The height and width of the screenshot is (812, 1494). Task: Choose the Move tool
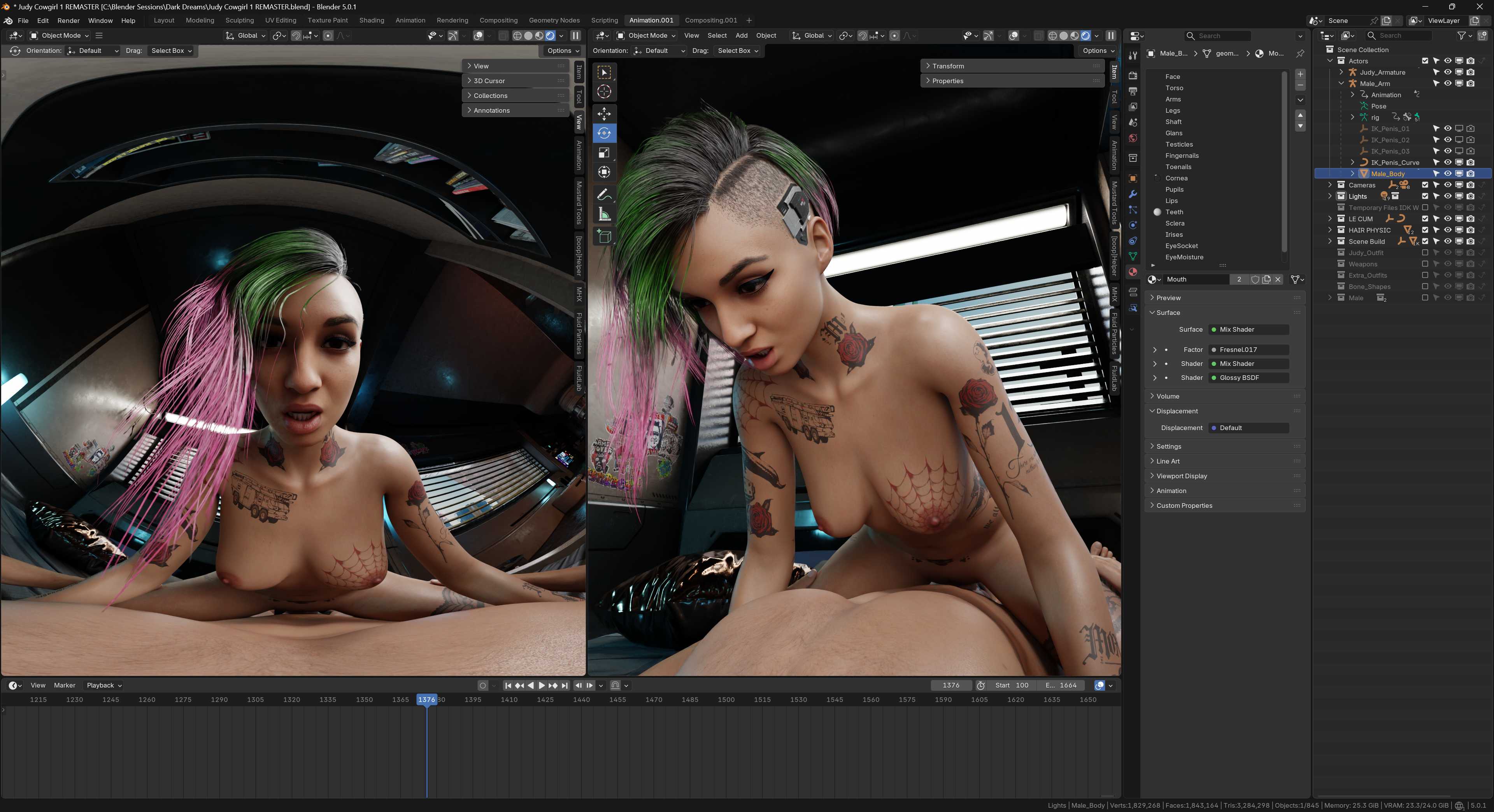click(x=604, y=114)
